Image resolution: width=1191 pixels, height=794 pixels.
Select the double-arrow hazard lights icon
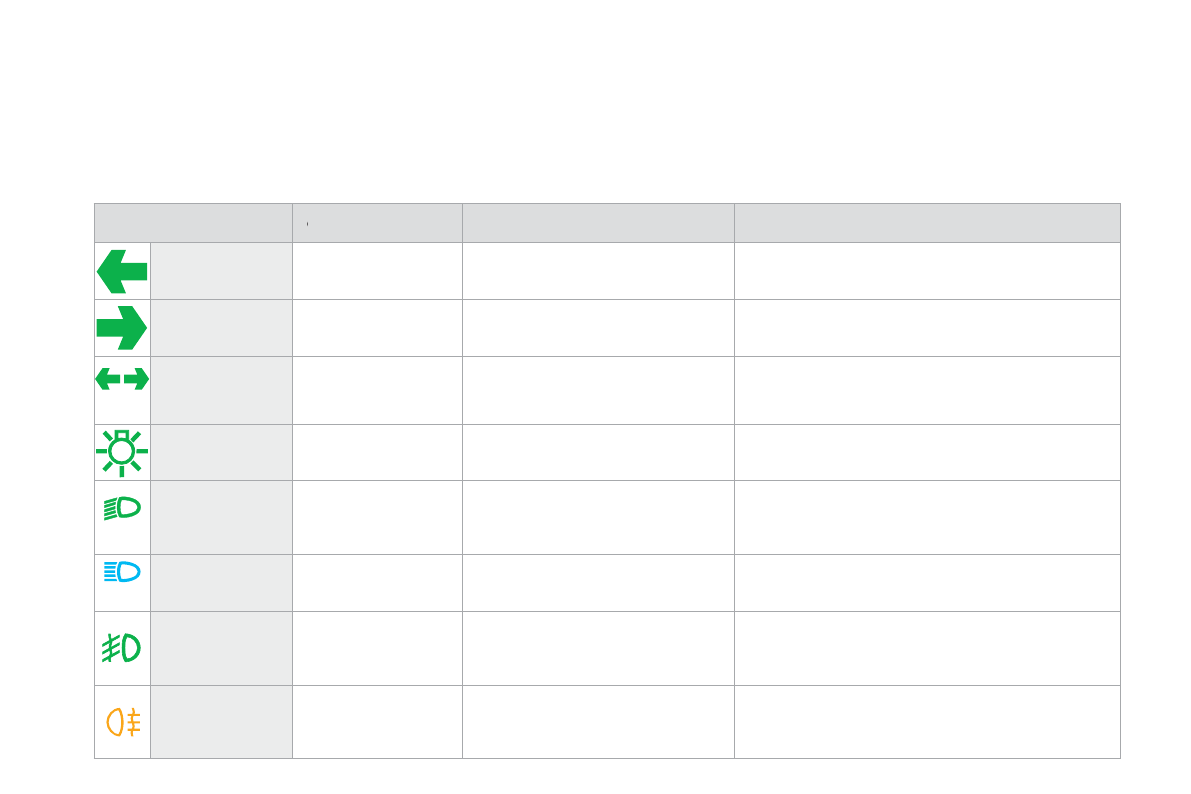122,379
